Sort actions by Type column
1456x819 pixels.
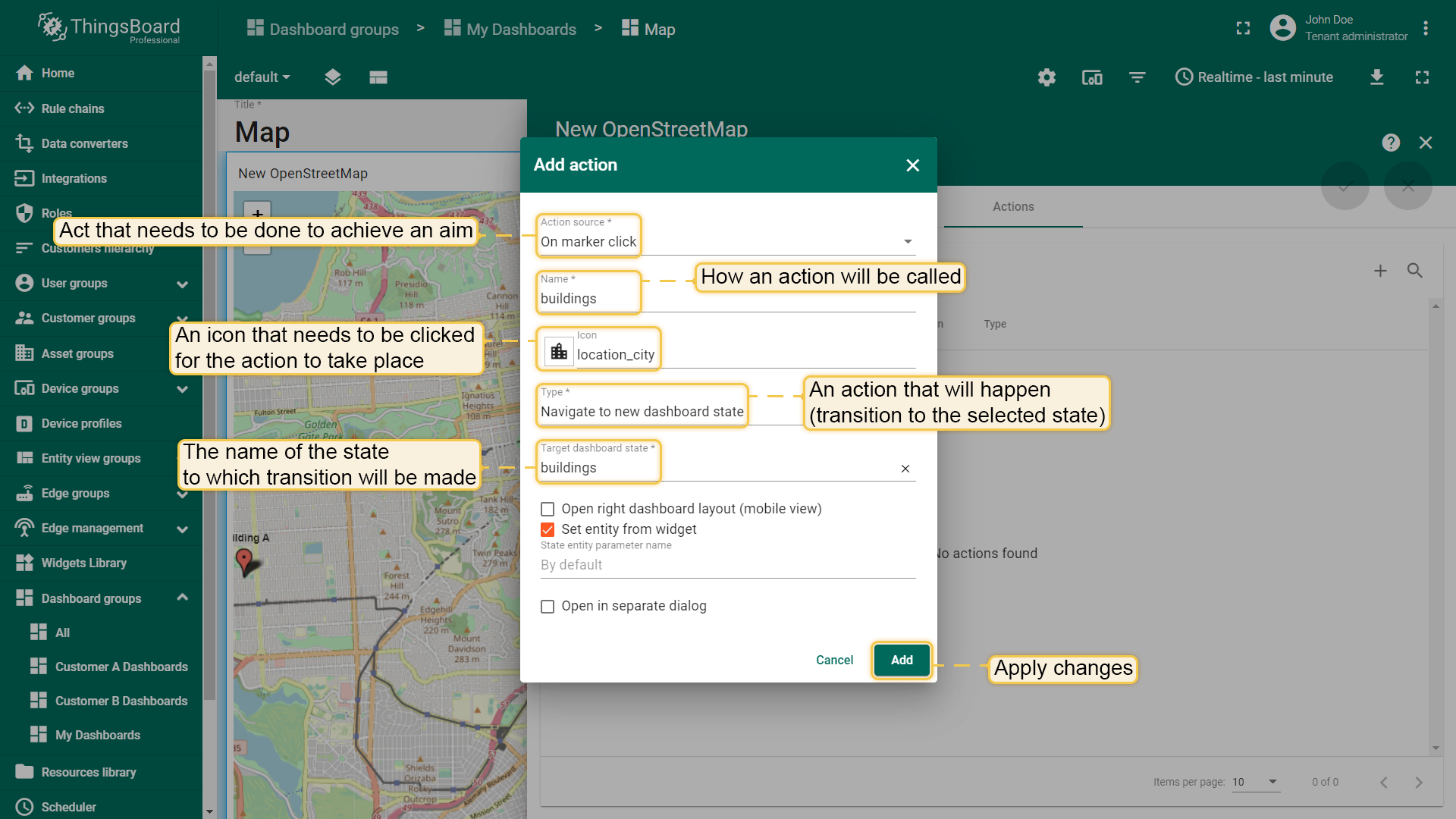pos(995,324)
